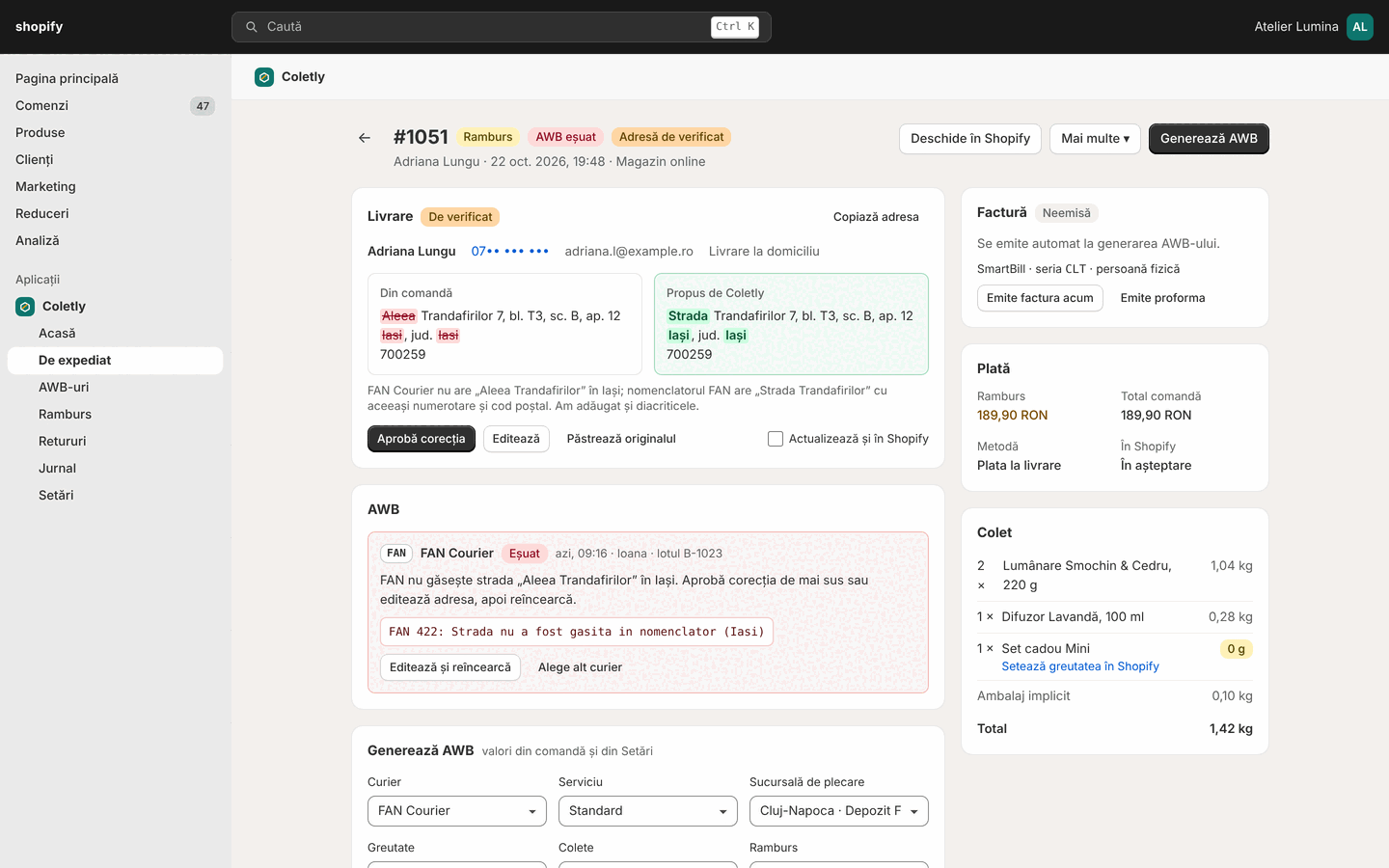Screen dimensions: 1389x868
Task: Click "Editează și reîncearcă" in the AWB error
Action: click(x=450, y=667)
